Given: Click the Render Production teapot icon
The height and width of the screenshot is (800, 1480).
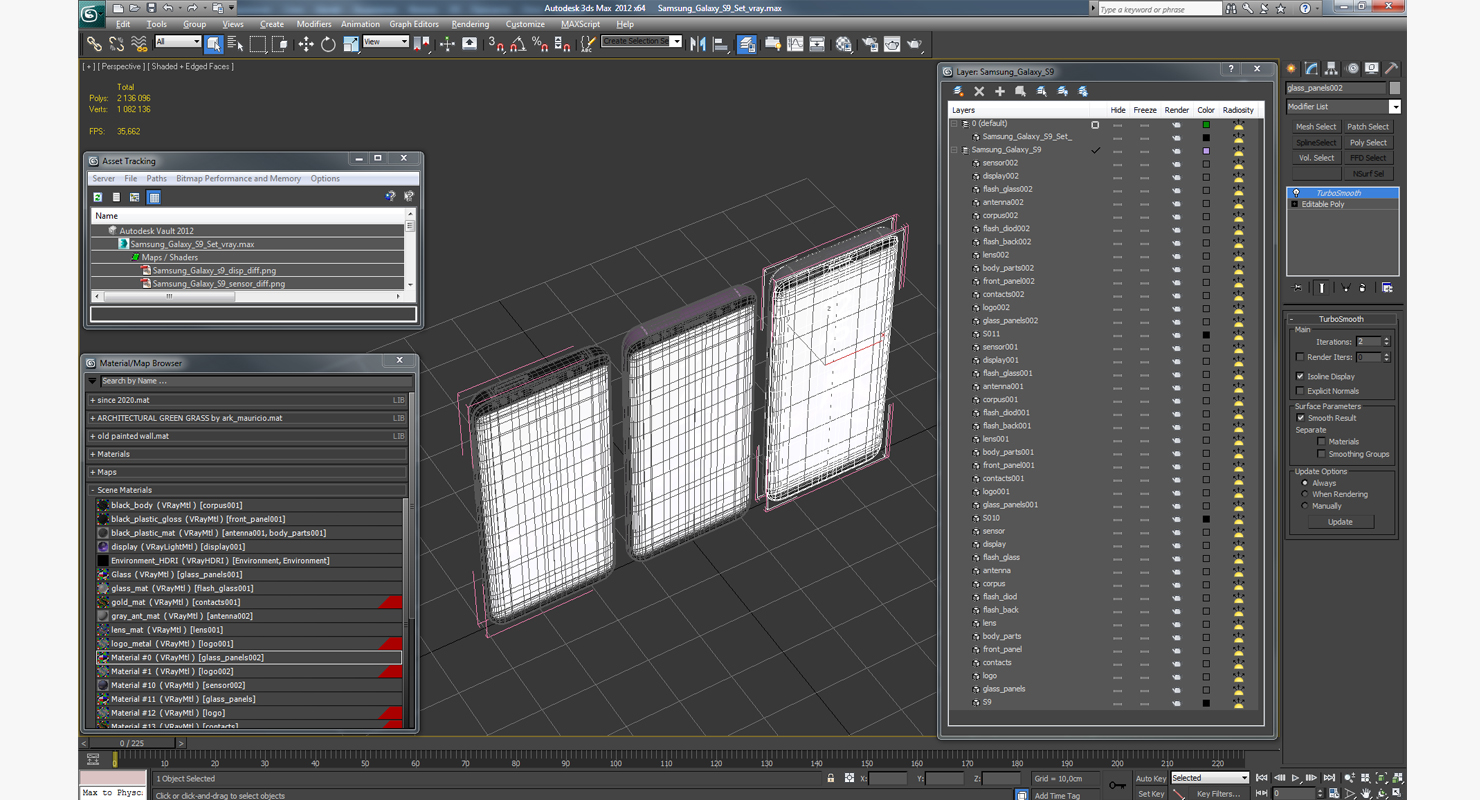Looking at the screenshot, I should point(914,44).
